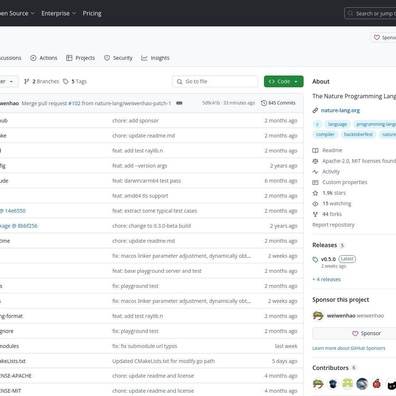Click the magnifier icon in Go to file
The height and width of the screenshot is (396, 396).
coord(179,81)
